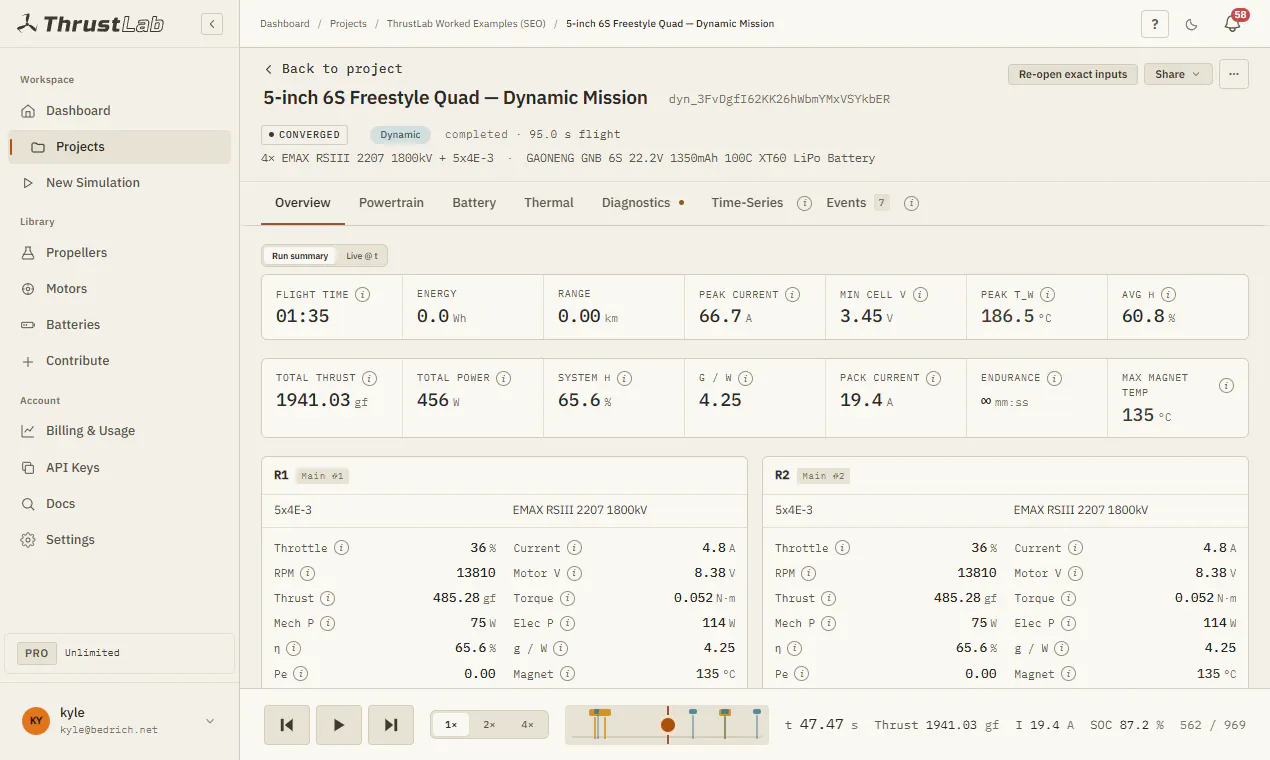
Task: Click Contribute in sidebar
Action: (120, 361)
